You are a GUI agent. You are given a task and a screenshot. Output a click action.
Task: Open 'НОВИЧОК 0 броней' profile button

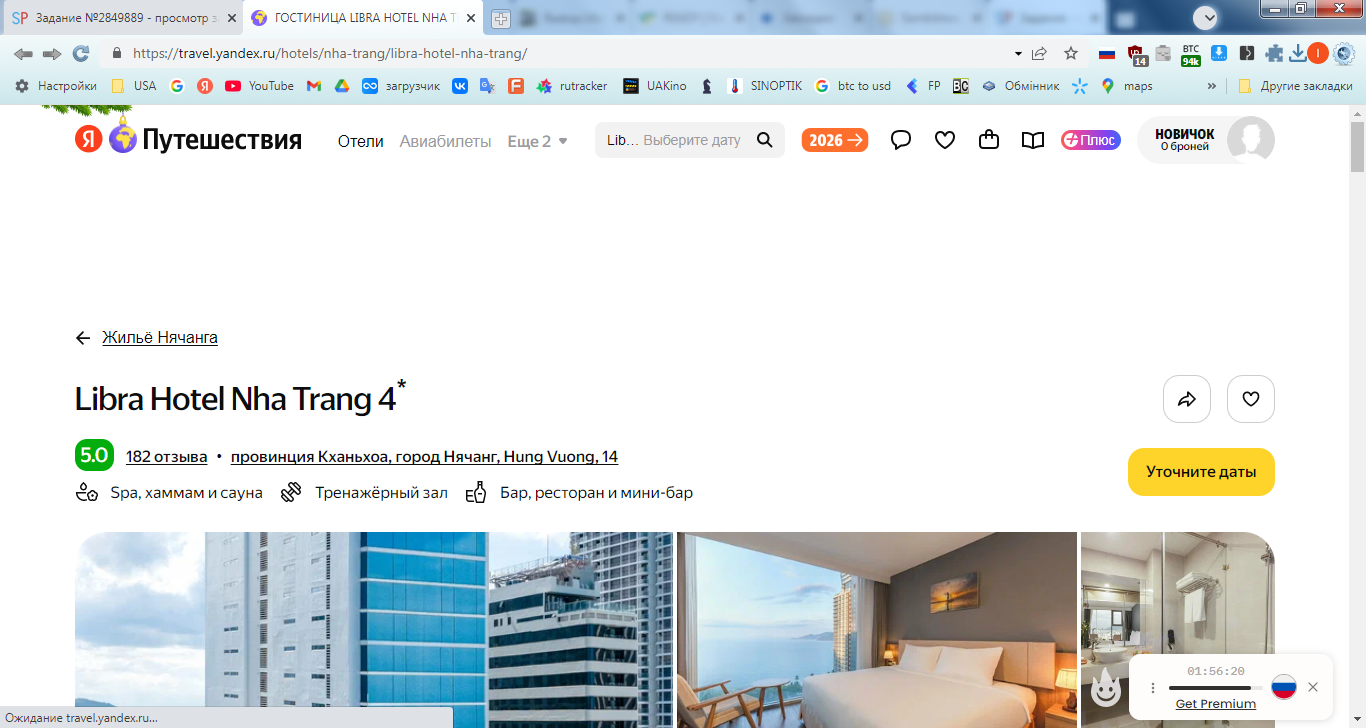pyautogui.click(x=1206, y=140)
